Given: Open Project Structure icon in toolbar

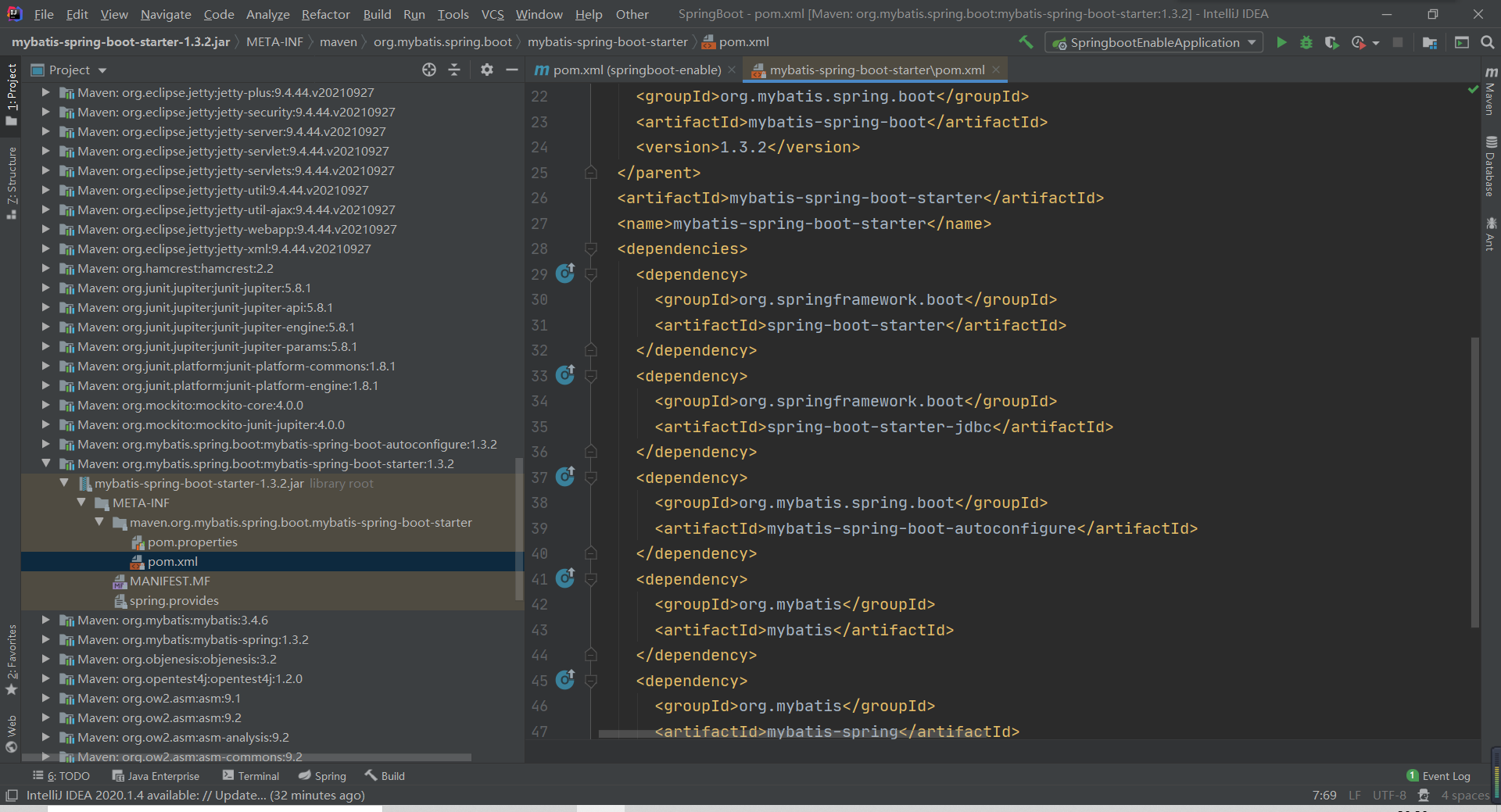Looking at the screenshot, I should [1430, 42].
